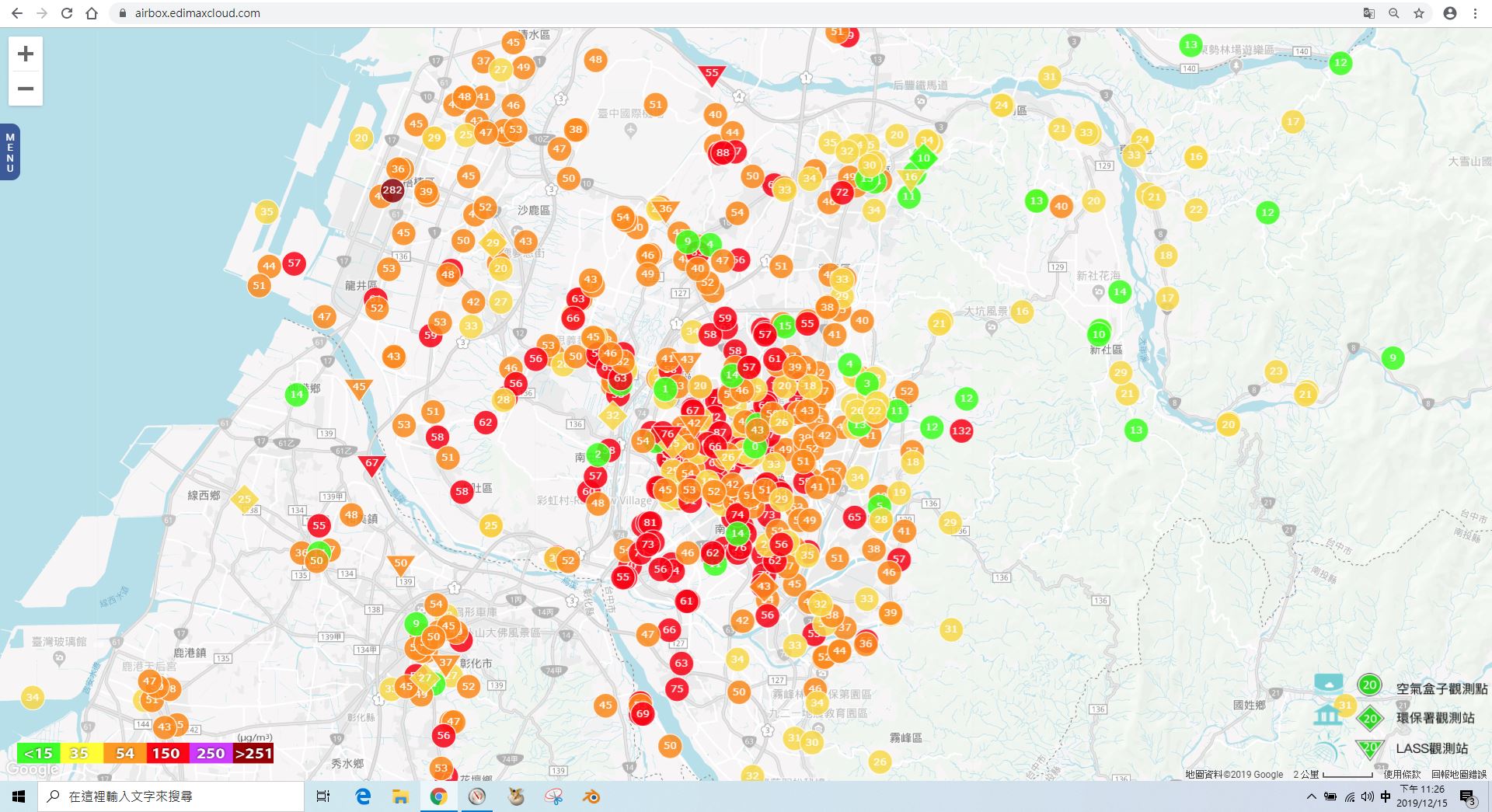Click the purple 250 legend swatch
The height and width of the screenshot is (812, 1492).
click(209, 753)
